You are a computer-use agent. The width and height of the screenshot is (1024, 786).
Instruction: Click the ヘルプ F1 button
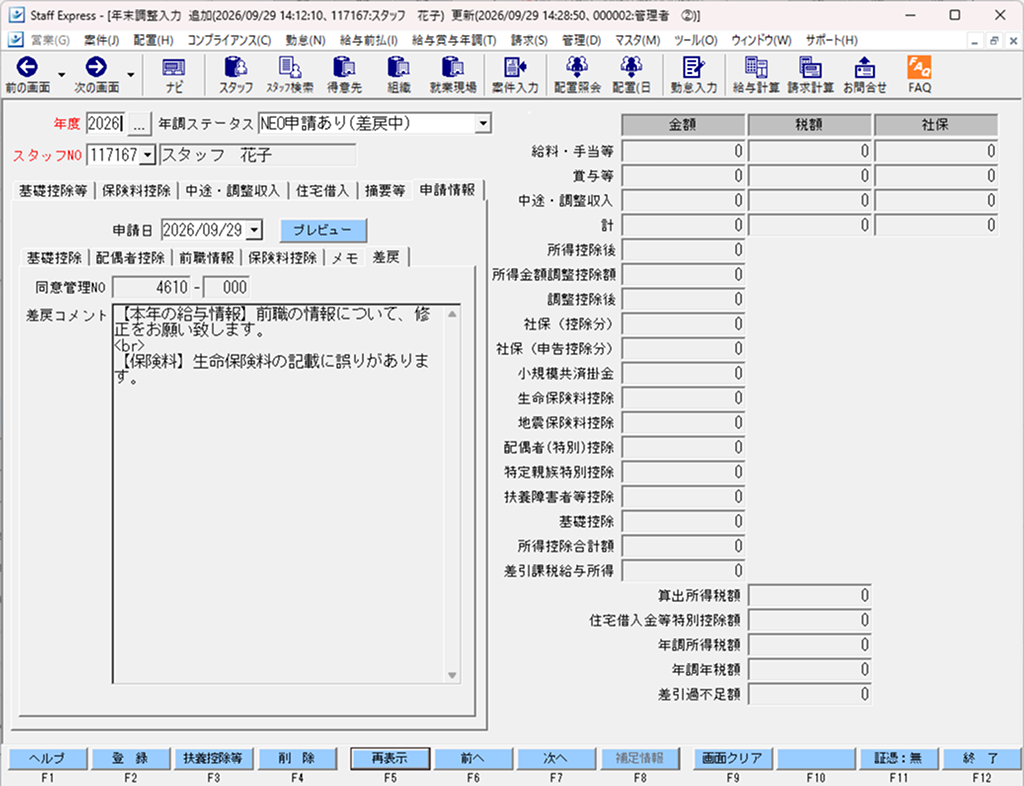click(48, 759)
